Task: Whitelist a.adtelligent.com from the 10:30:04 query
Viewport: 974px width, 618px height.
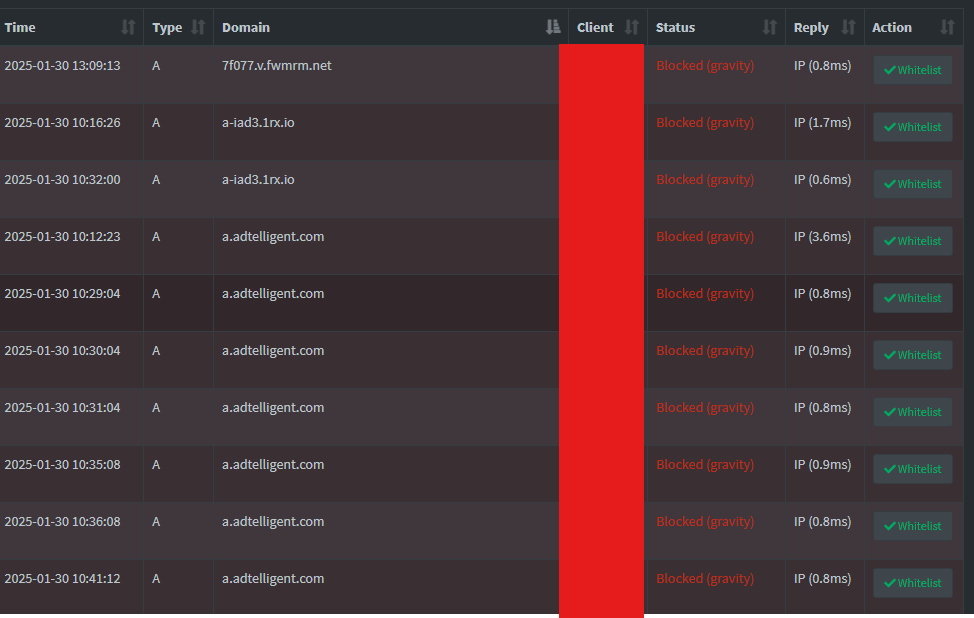Action: [913, 355]
